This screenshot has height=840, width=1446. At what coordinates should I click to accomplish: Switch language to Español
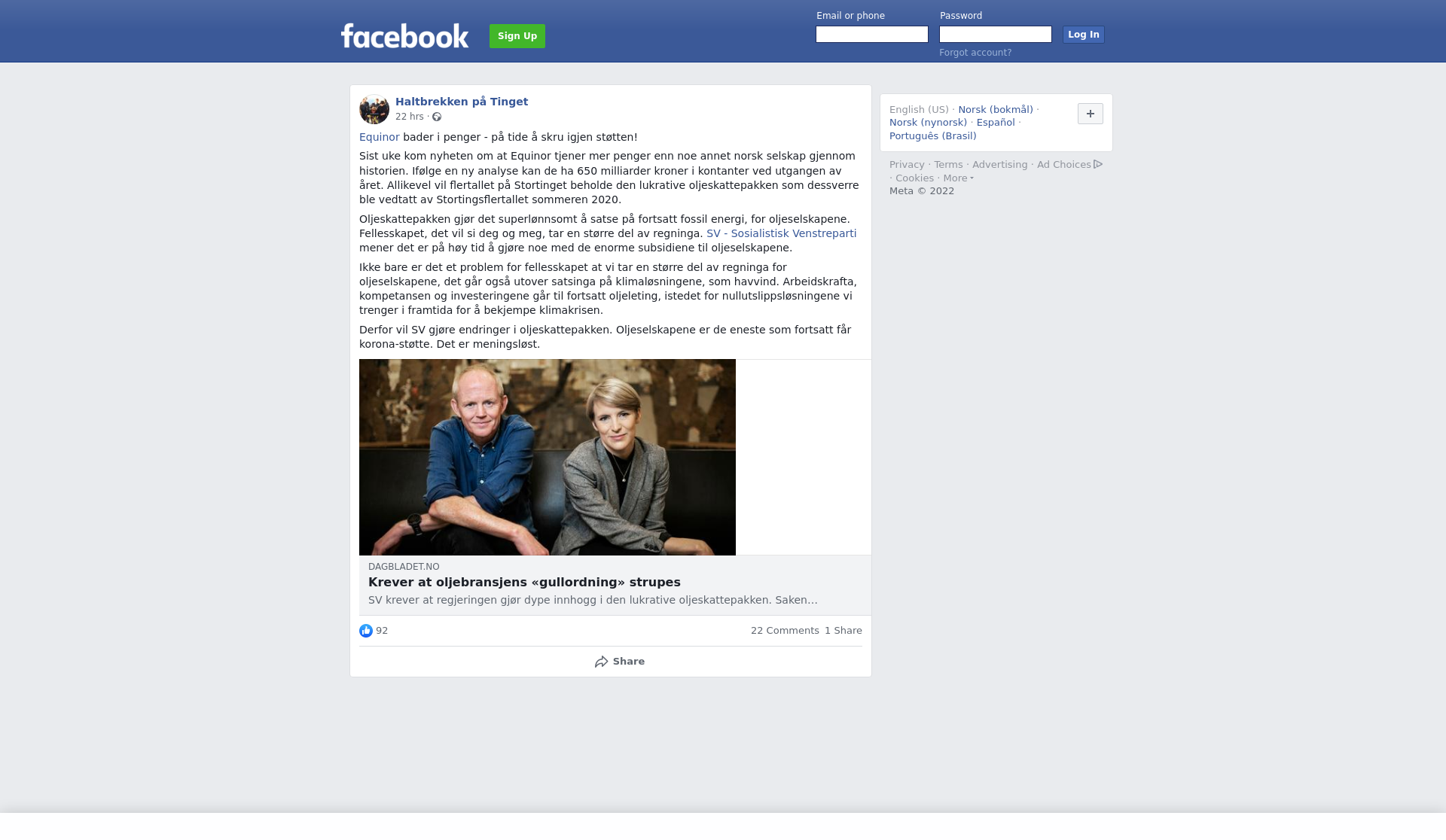pos(996,123)
